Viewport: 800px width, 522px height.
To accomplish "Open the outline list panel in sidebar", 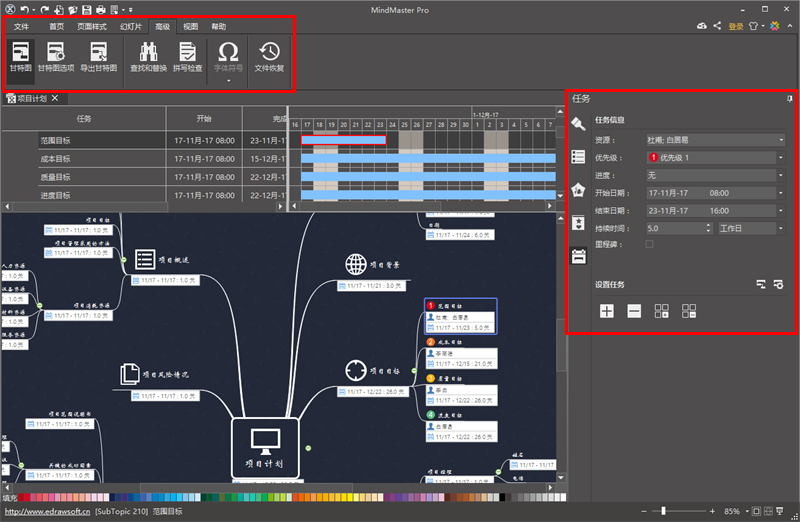I will (578, 157).
